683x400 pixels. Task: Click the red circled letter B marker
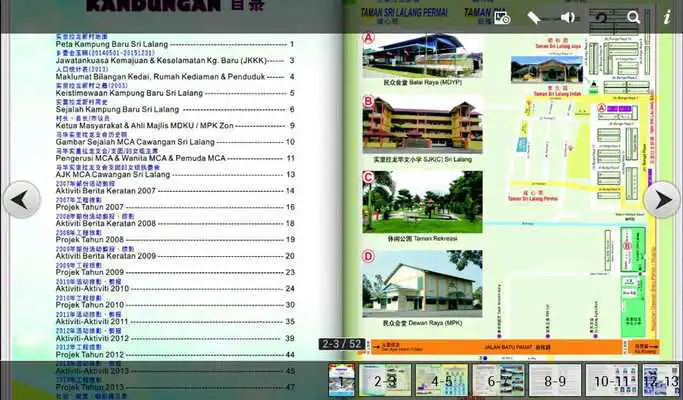pos(369,102)
